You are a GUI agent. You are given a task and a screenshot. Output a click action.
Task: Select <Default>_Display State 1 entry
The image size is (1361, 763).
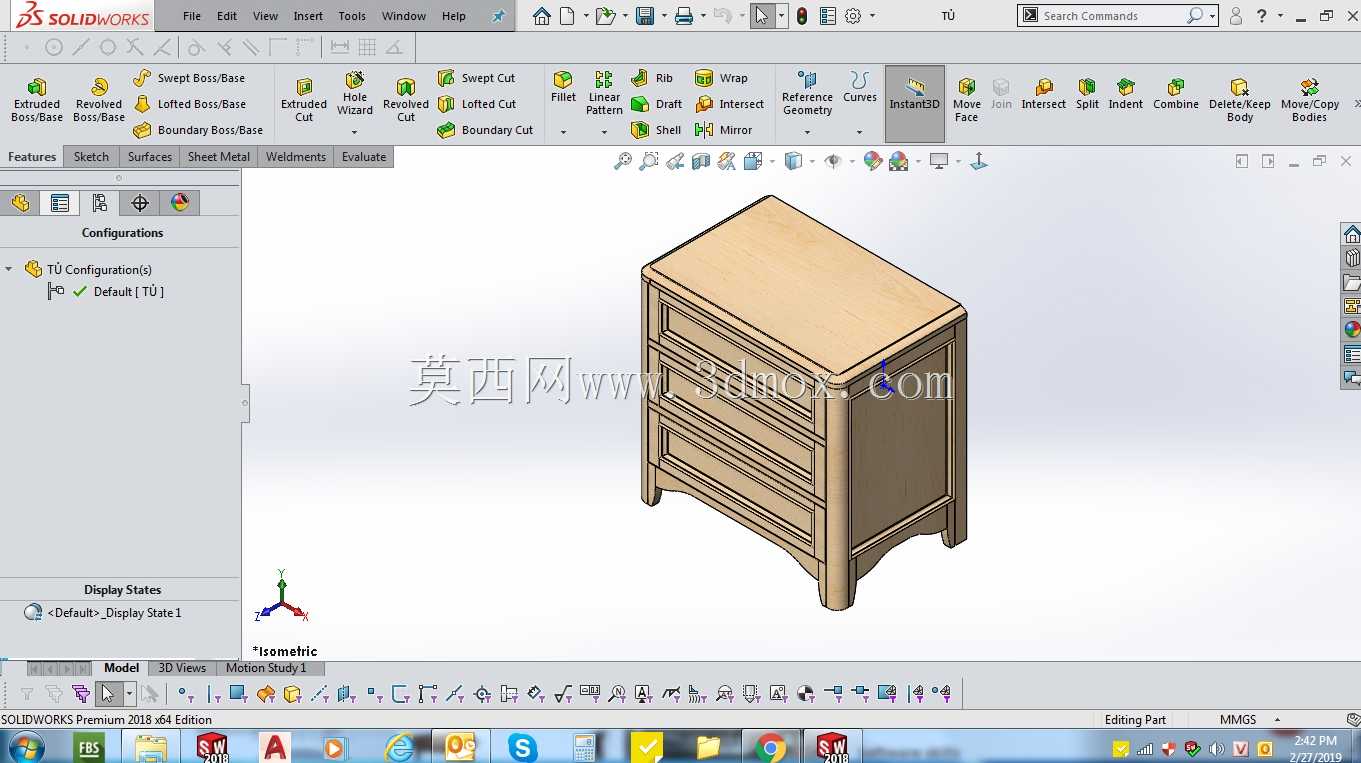(x=114, y=613)
